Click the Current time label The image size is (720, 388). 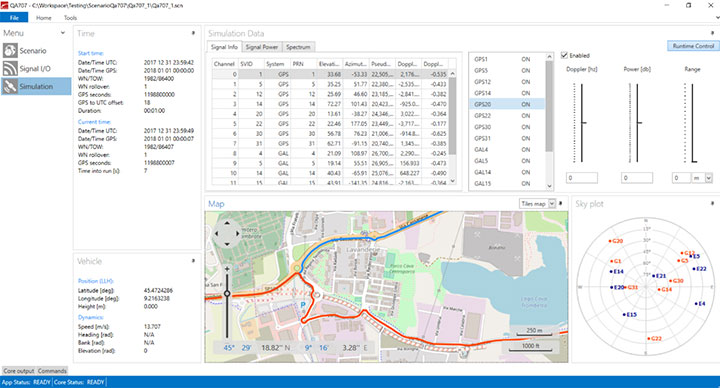(94, 122)
